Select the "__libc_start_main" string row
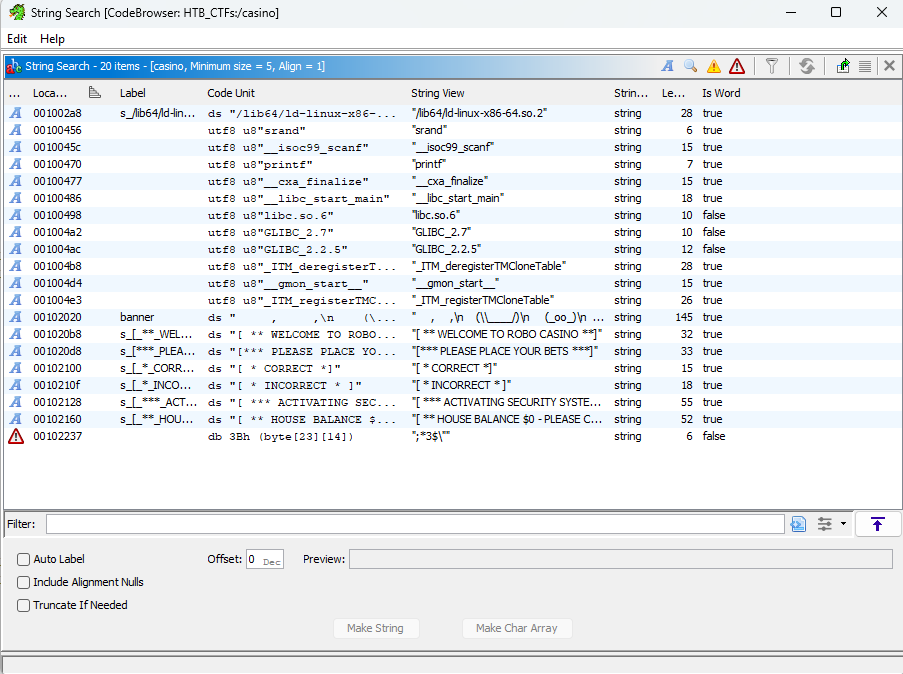903x674 pixels. click(453, 198)
